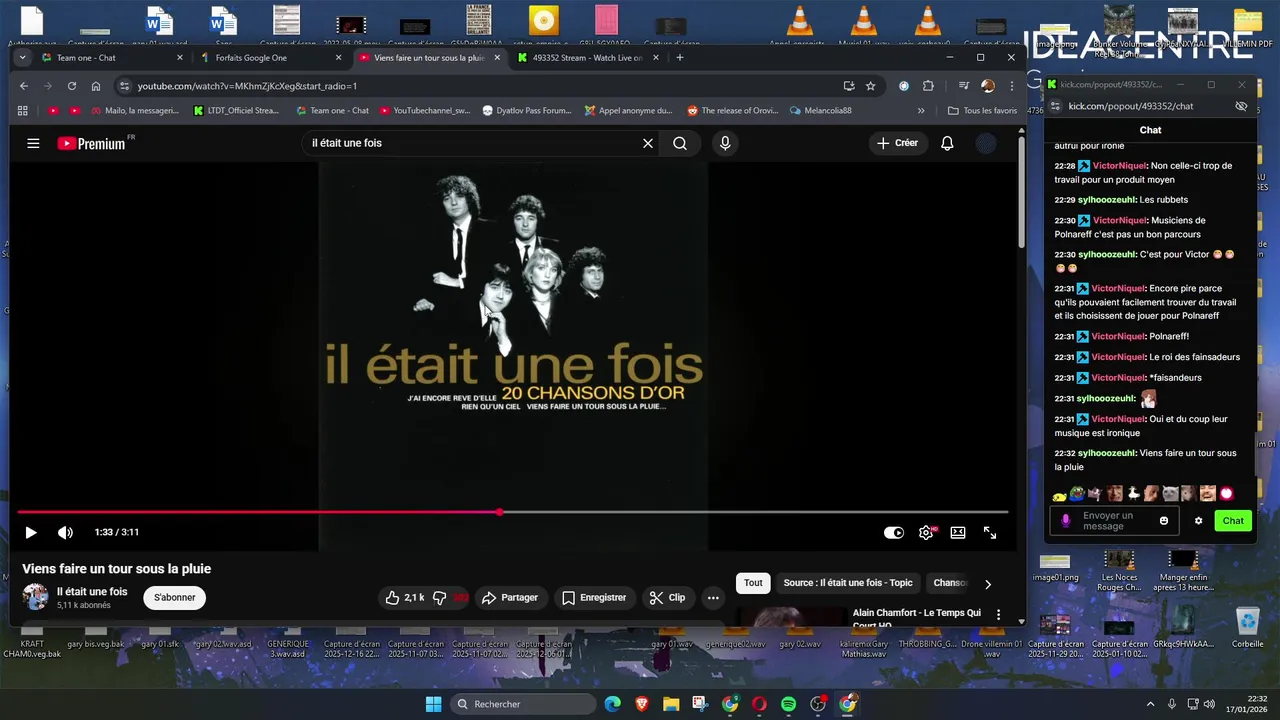Open the more actions three-dot menu

pyautogui.click(x=713, y=597)
